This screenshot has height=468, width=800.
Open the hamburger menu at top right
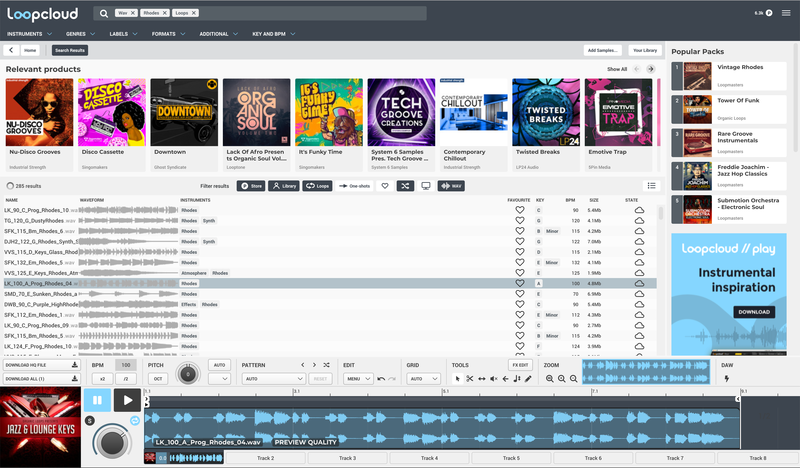(x=785, y=14)
